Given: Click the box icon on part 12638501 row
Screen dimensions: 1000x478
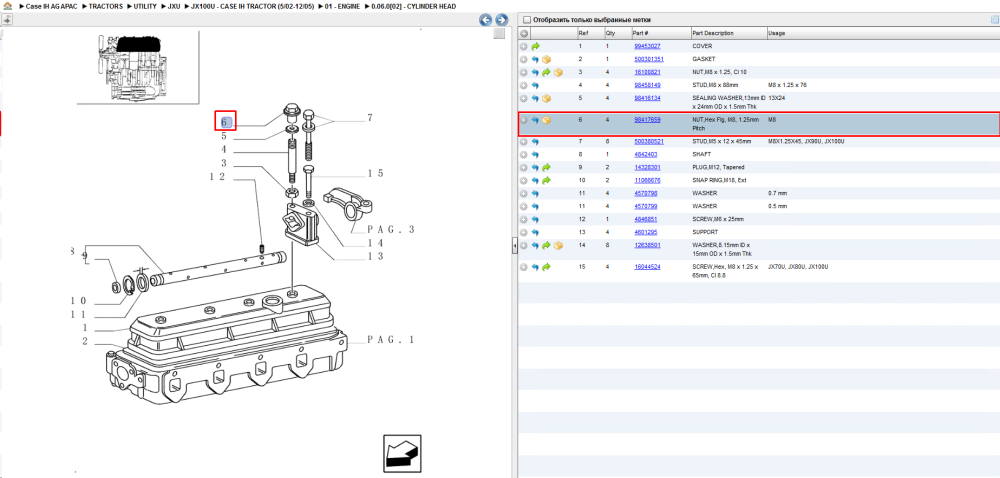Looking at the screenshot, I should (558, 245).
